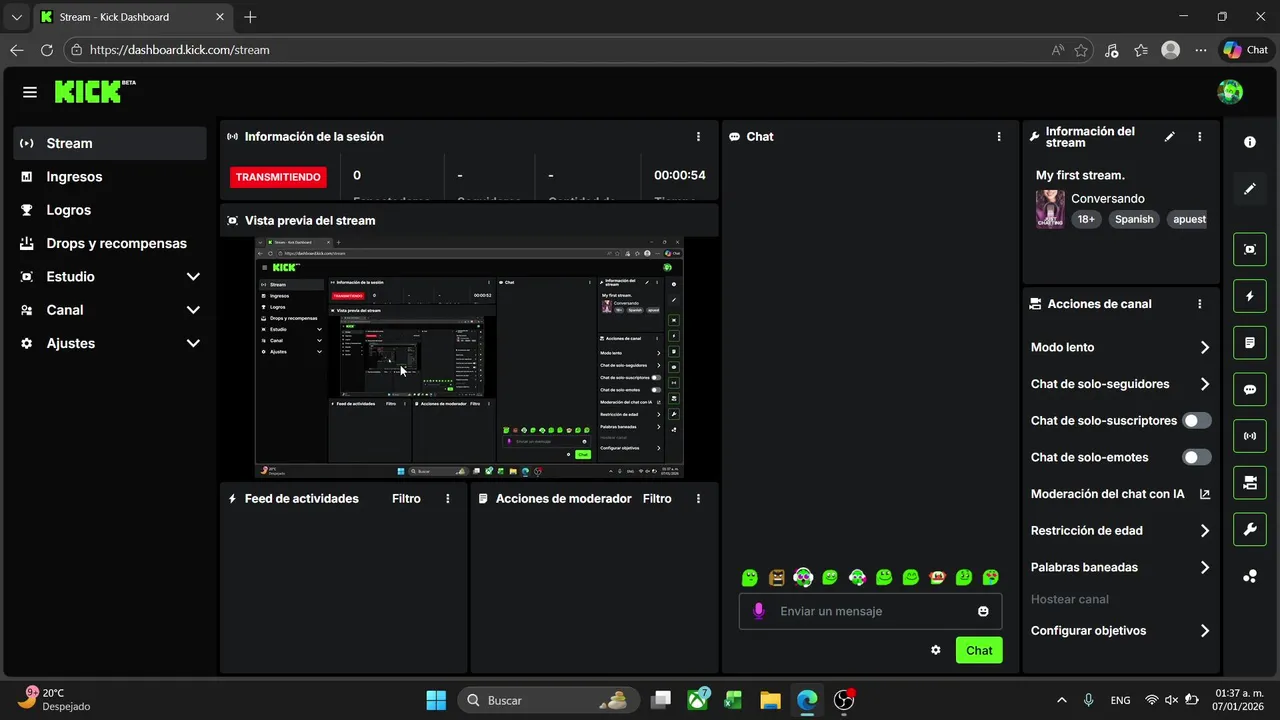
Task: Open Restricción de edad options chevron
Action: (1204, 531)
